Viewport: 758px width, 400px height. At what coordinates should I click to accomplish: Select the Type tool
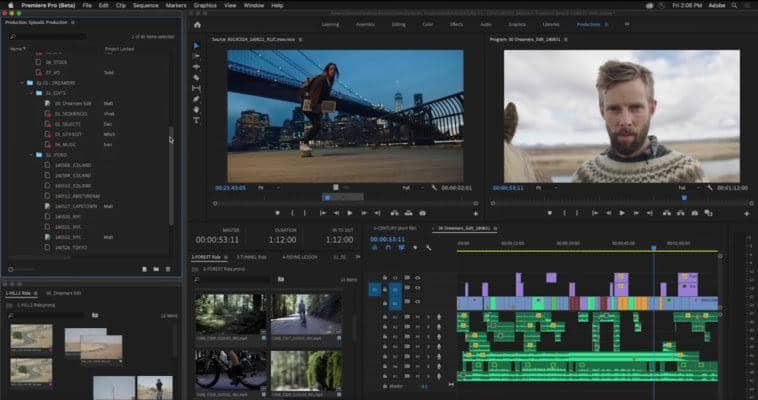point(196,120)
